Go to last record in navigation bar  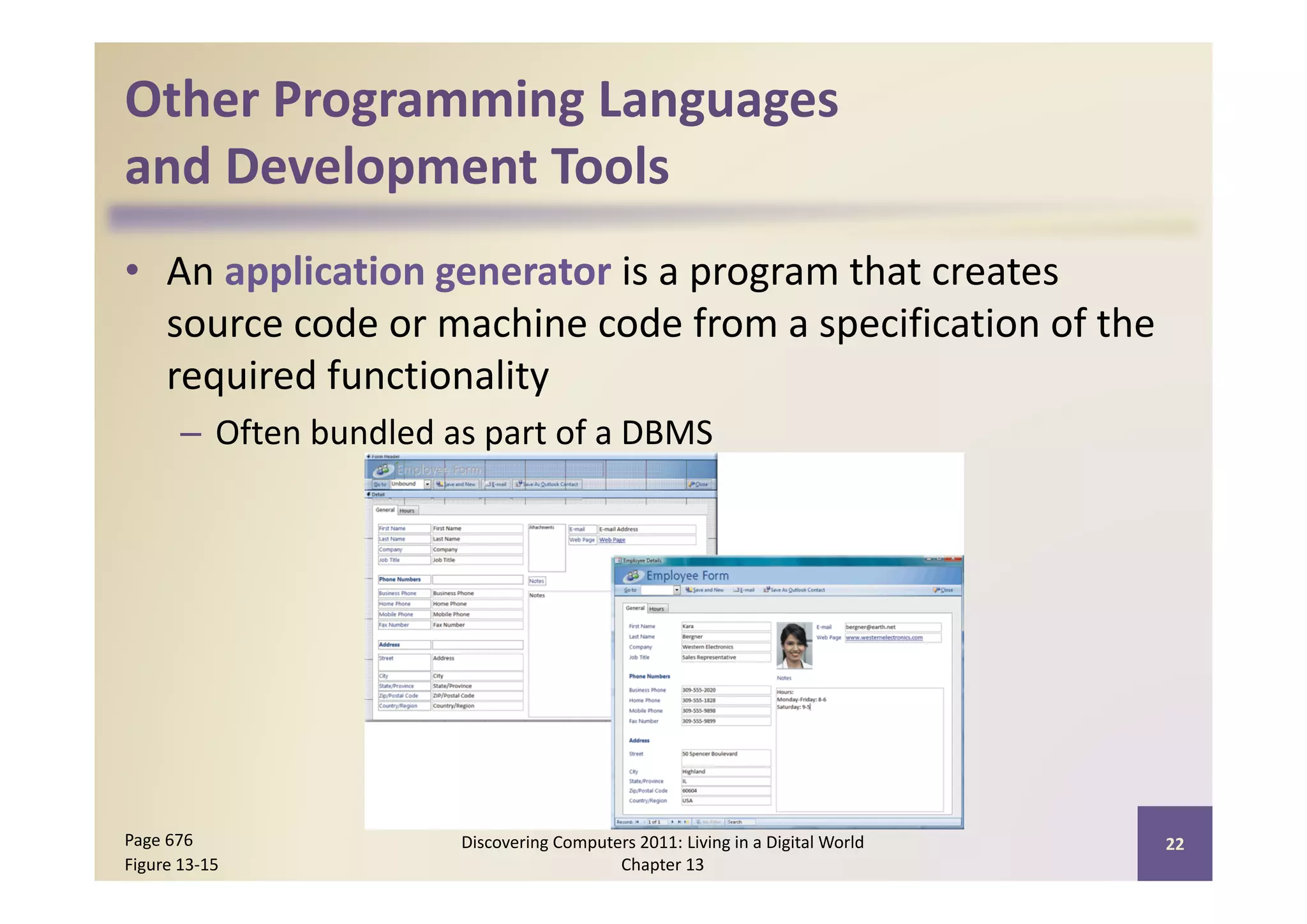tap(679, 822)
